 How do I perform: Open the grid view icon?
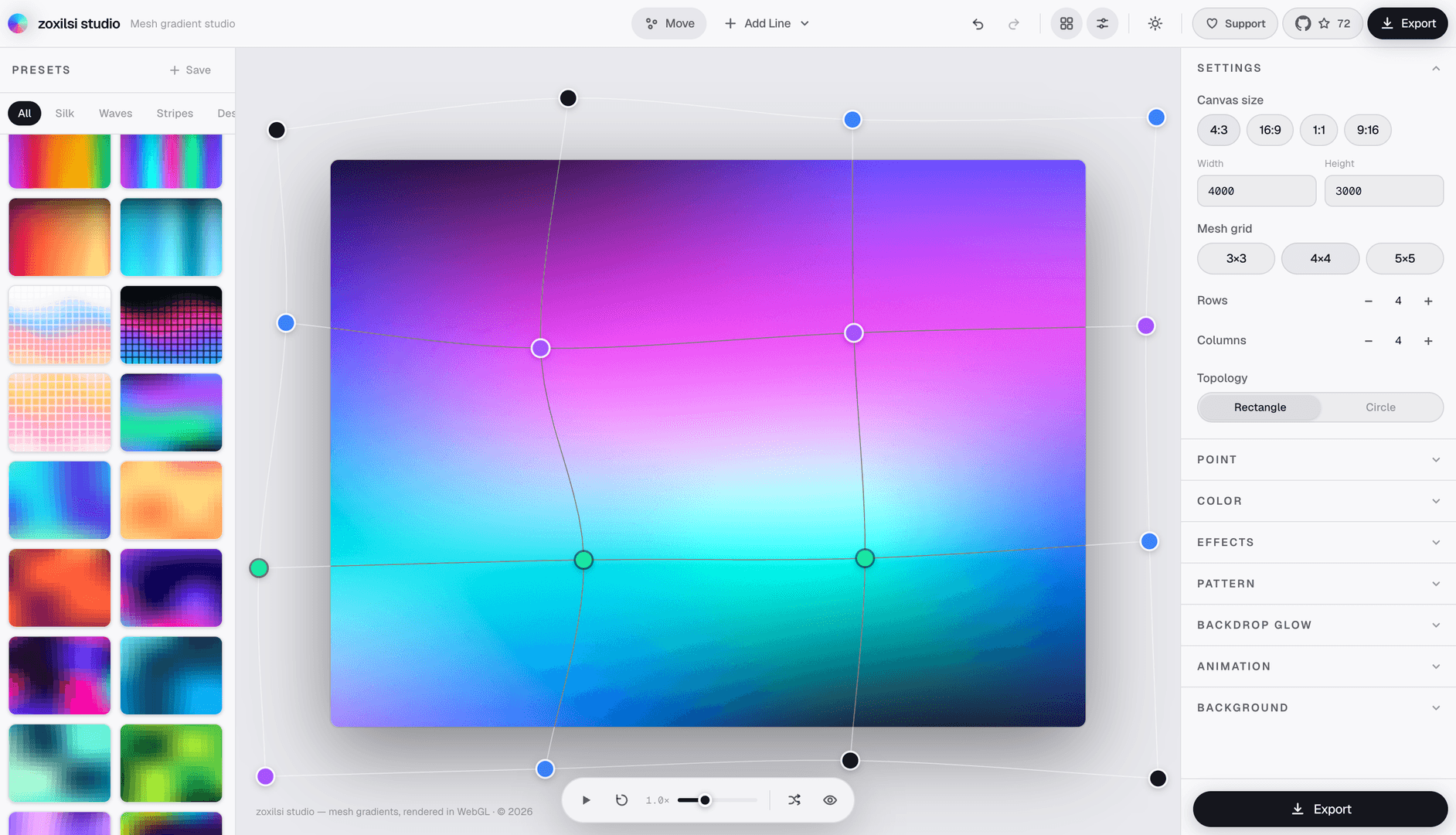[x=1066, y=24]
